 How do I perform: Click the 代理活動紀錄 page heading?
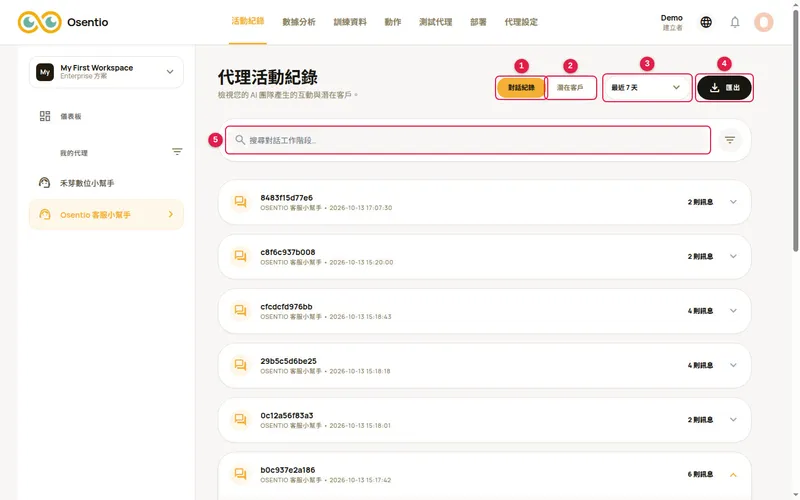(268, 78)
